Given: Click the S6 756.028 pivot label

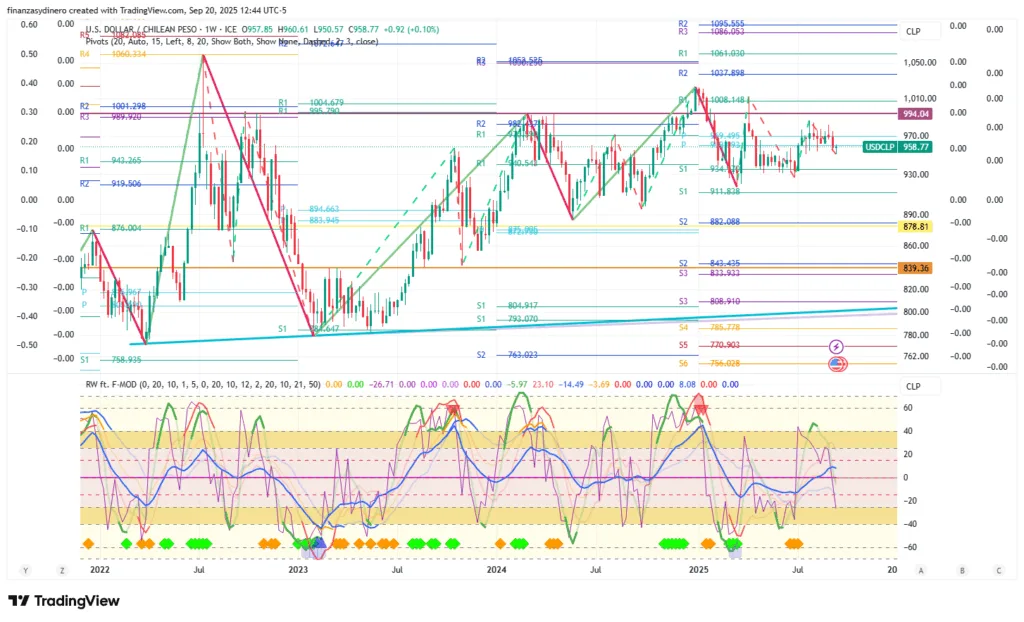Looking at the screenshot, I should (x=709, y=363).
